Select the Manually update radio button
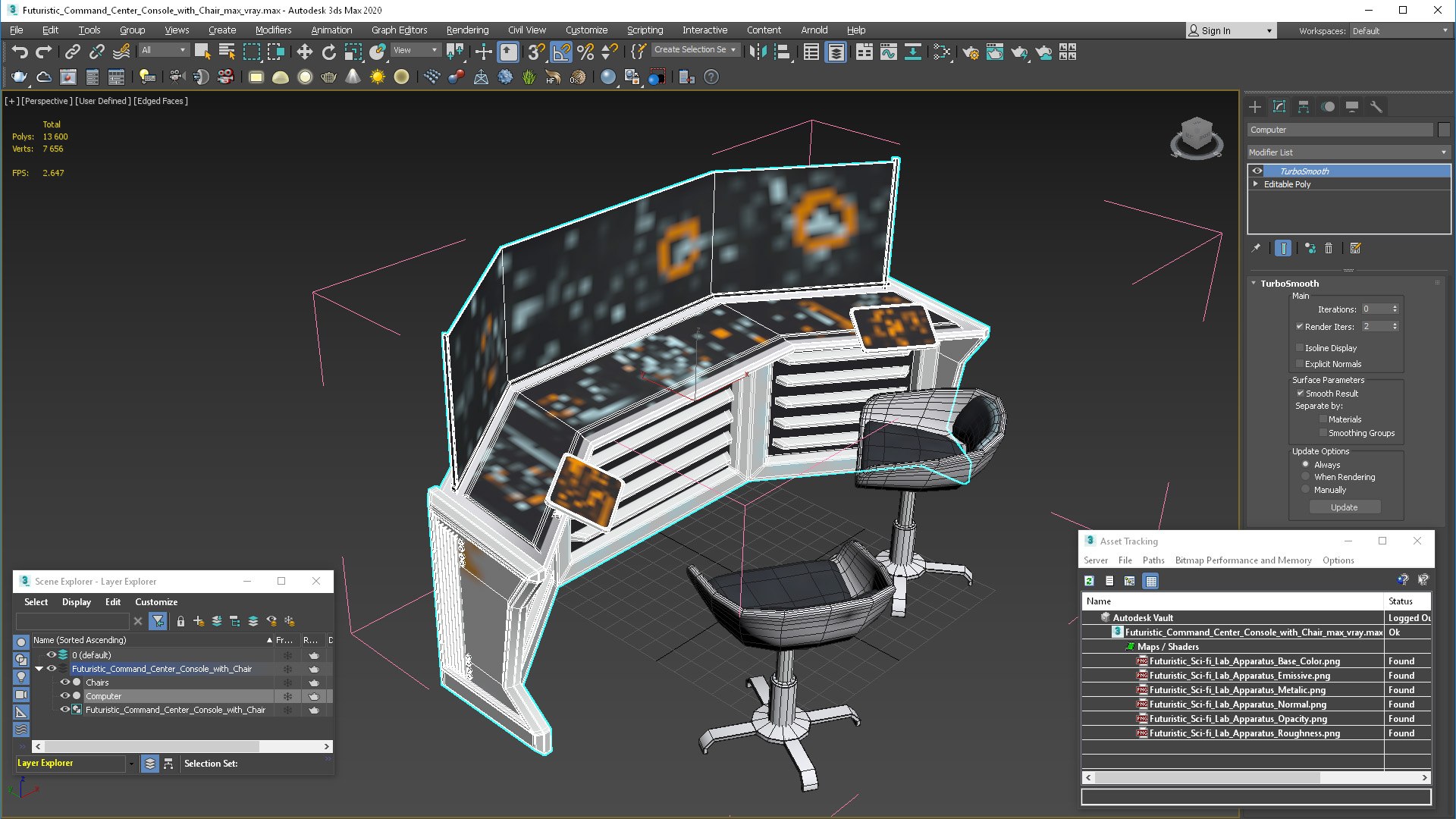The height and width of the screenshot is (819, 1456). coord(1306,490)
